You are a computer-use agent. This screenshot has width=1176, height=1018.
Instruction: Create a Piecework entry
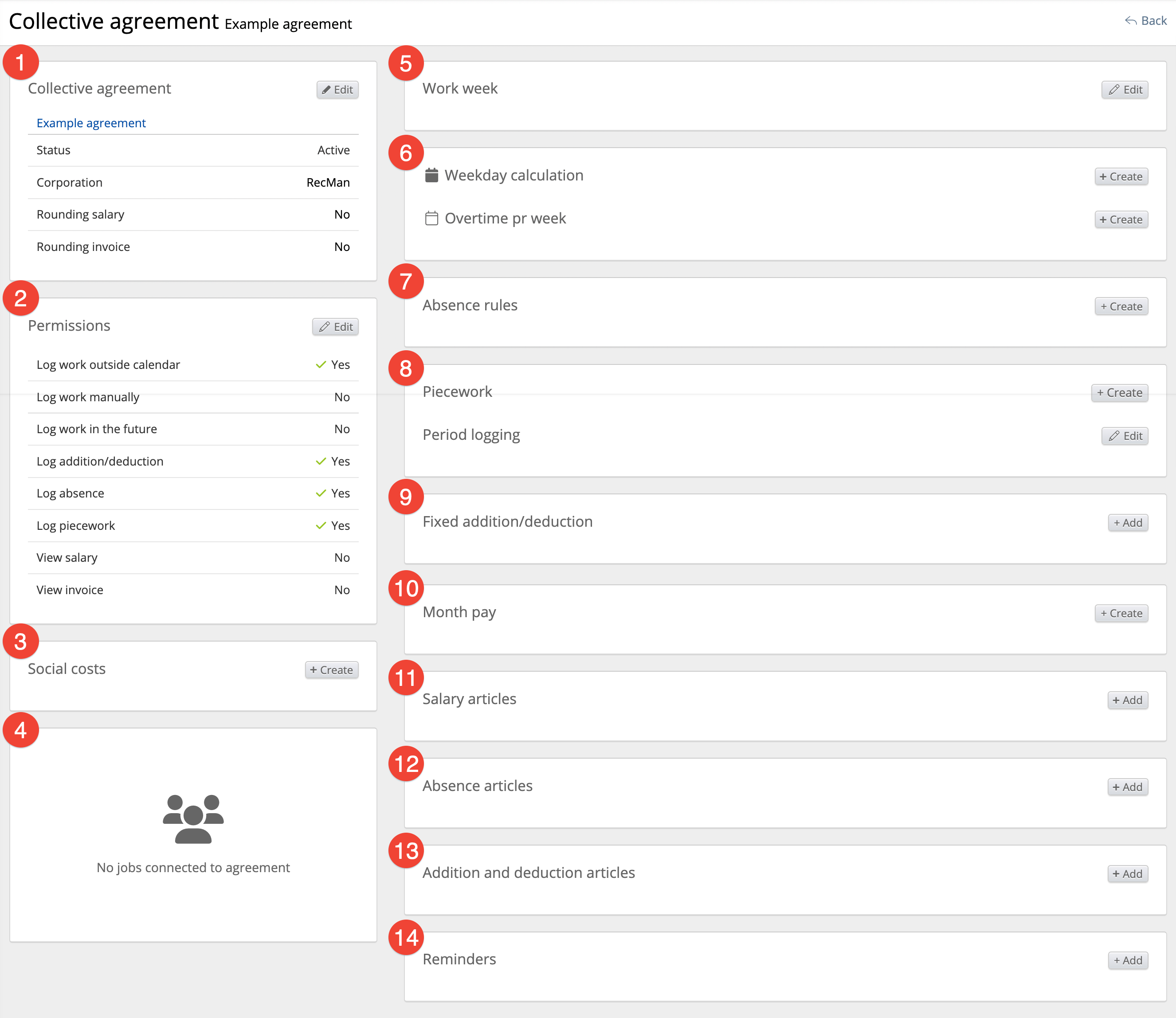[1119, 393]
